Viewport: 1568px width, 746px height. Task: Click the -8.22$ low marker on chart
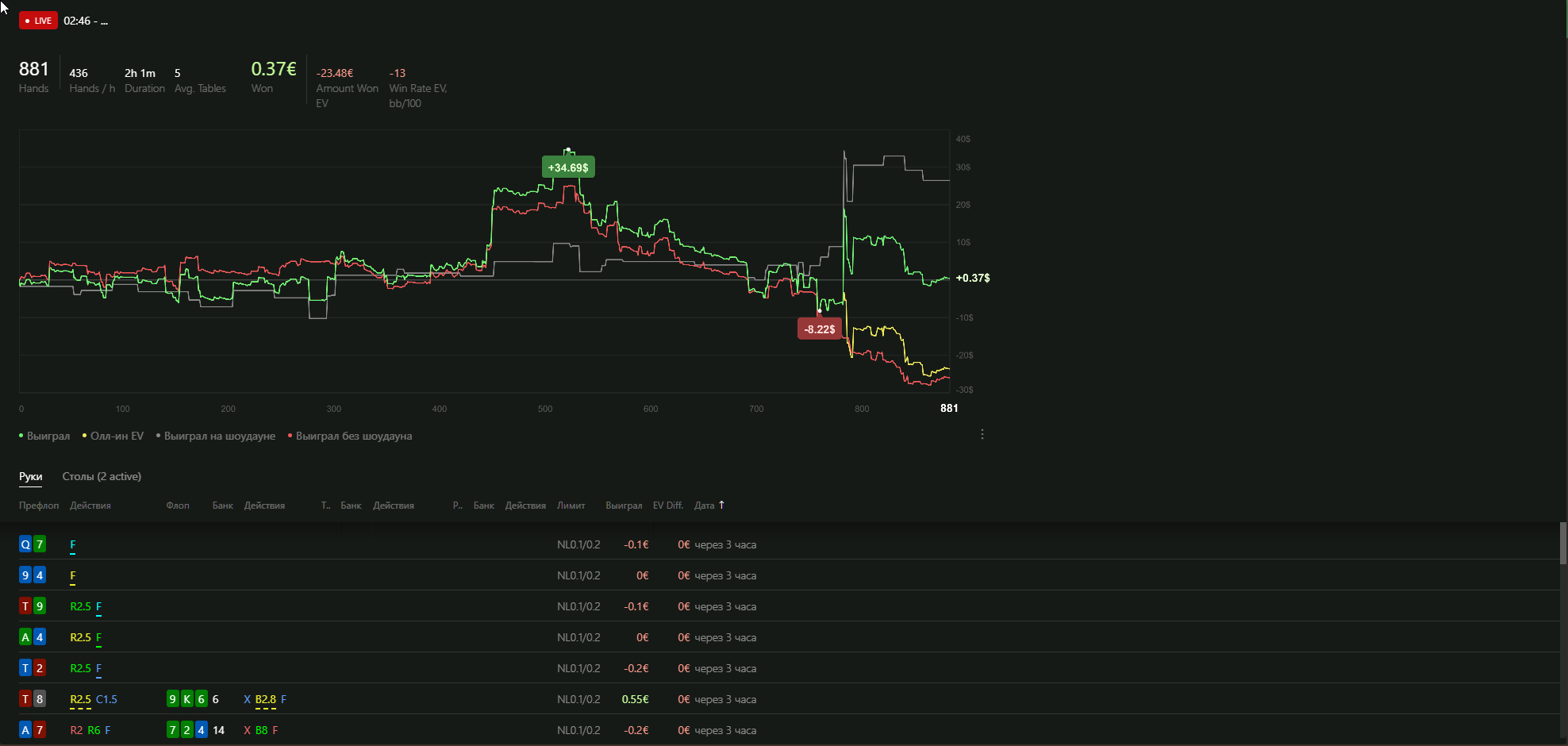(x=820, y=329)
